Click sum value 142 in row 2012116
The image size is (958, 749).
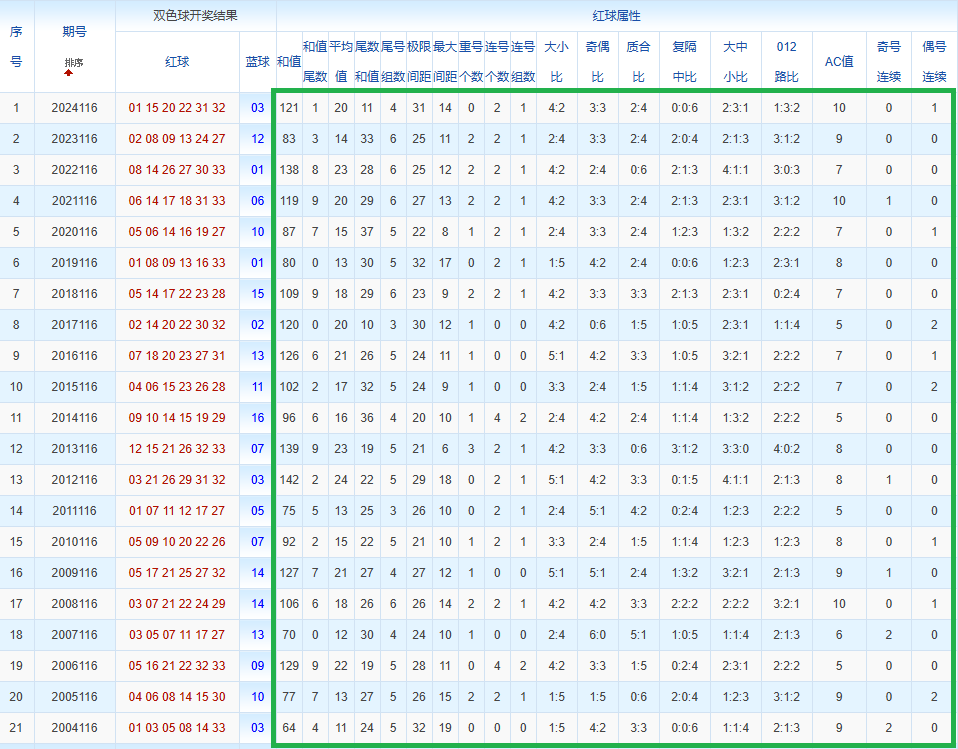pos(289,480)
